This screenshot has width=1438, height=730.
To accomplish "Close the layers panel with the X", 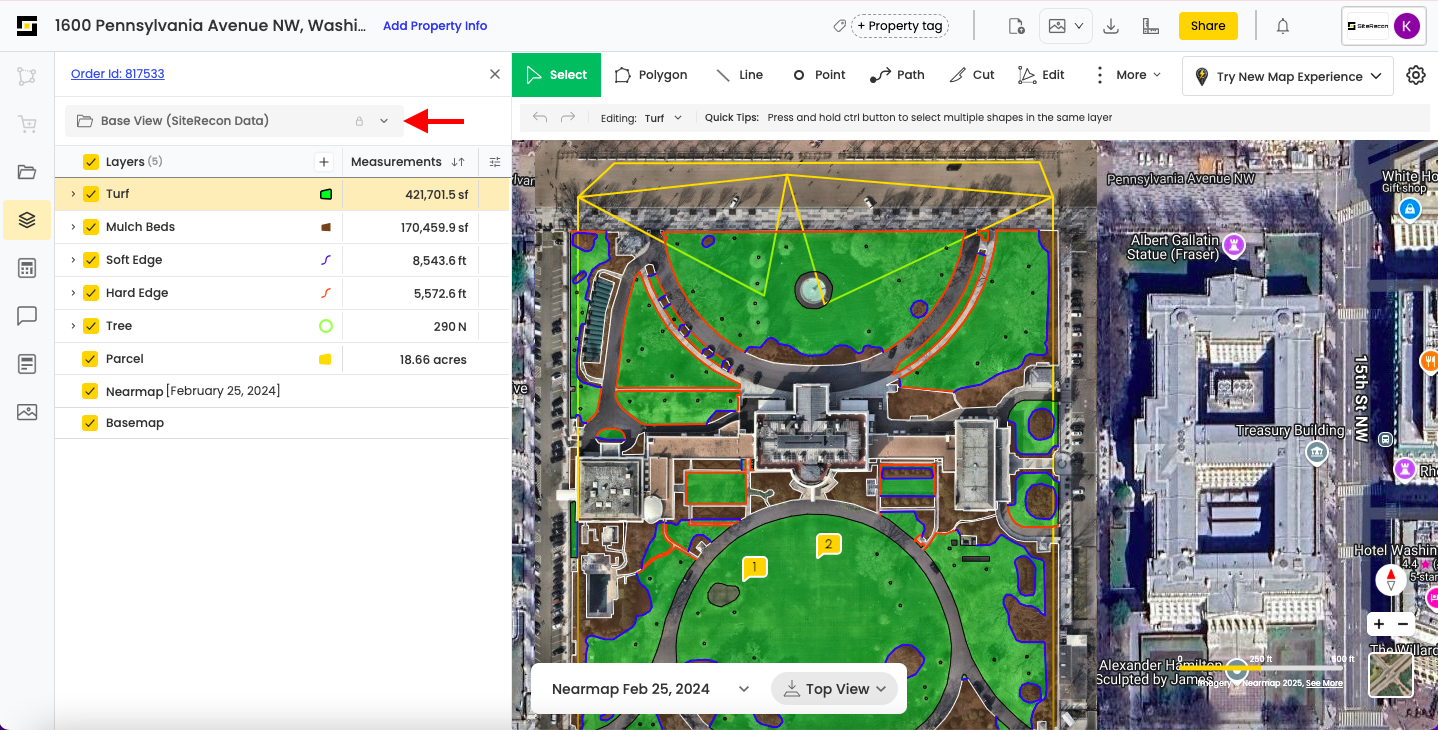I will tap(495, 74).
